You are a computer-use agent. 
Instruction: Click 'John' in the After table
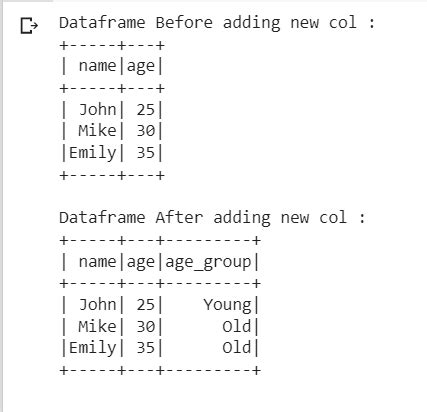pos(98,305)
